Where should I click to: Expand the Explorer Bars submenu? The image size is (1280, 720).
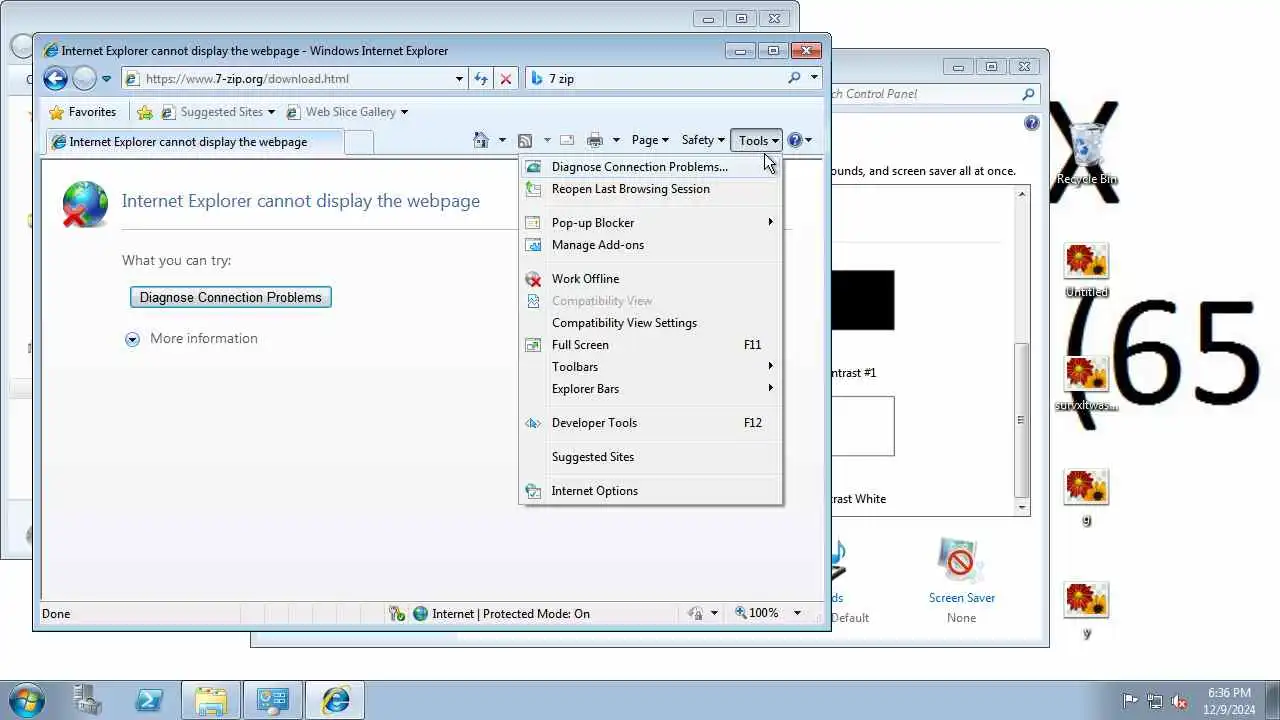coord(651,389)
